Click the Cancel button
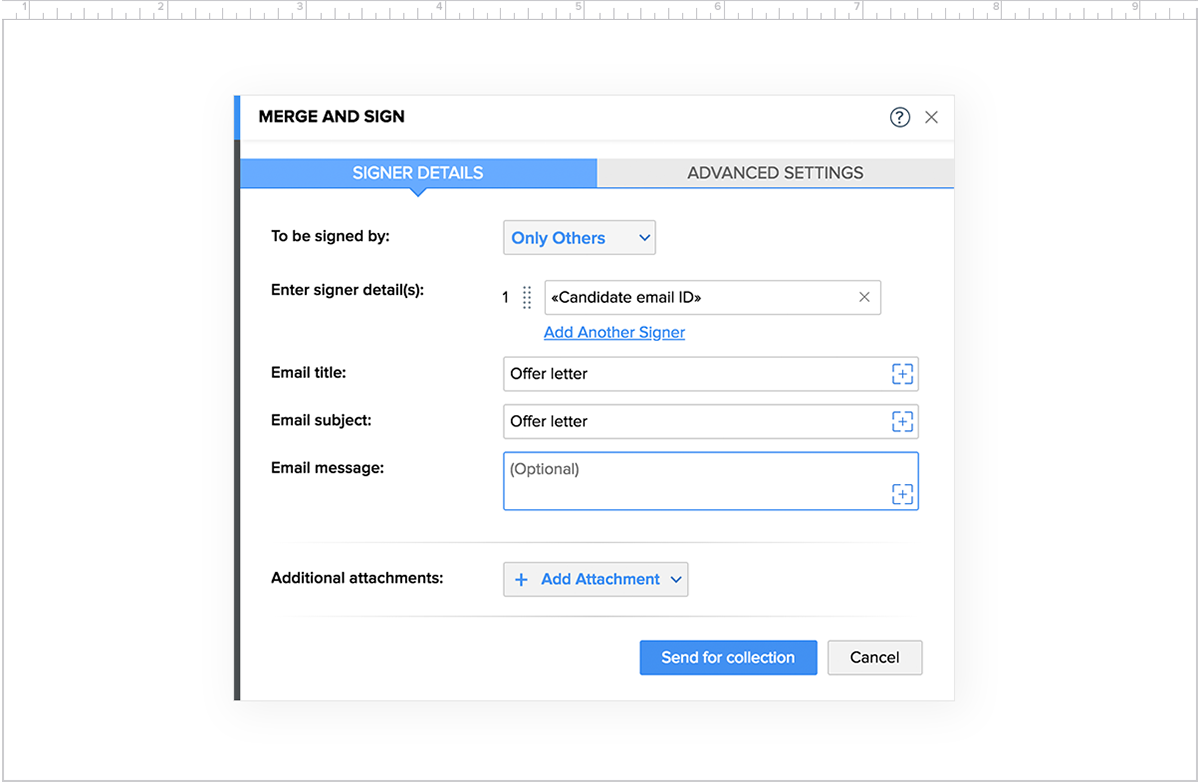 pos(874,657)
